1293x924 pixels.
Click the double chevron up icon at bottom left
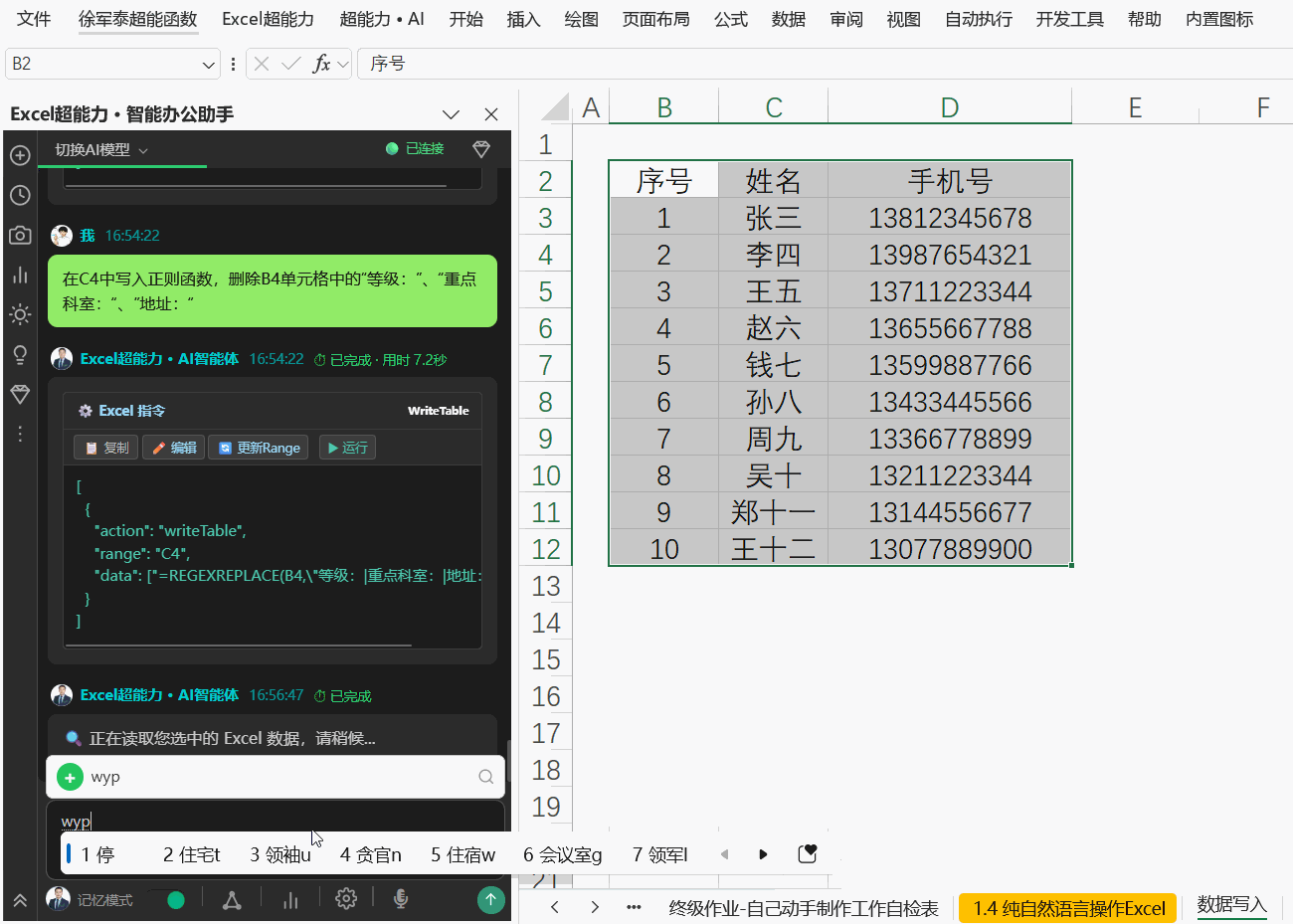click(20, 900)
